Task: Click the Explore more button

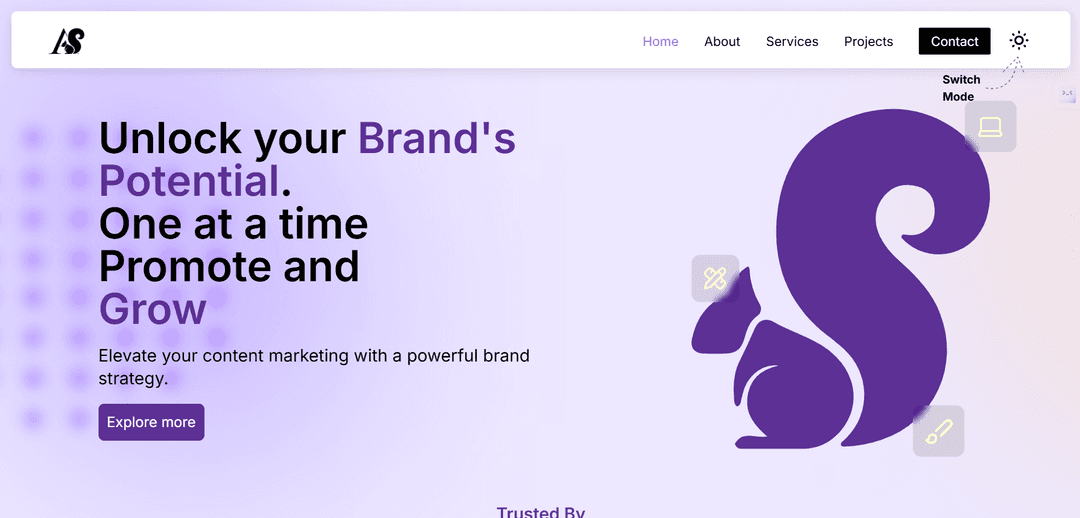Action: pyautogui.click(x=151, y=422)
